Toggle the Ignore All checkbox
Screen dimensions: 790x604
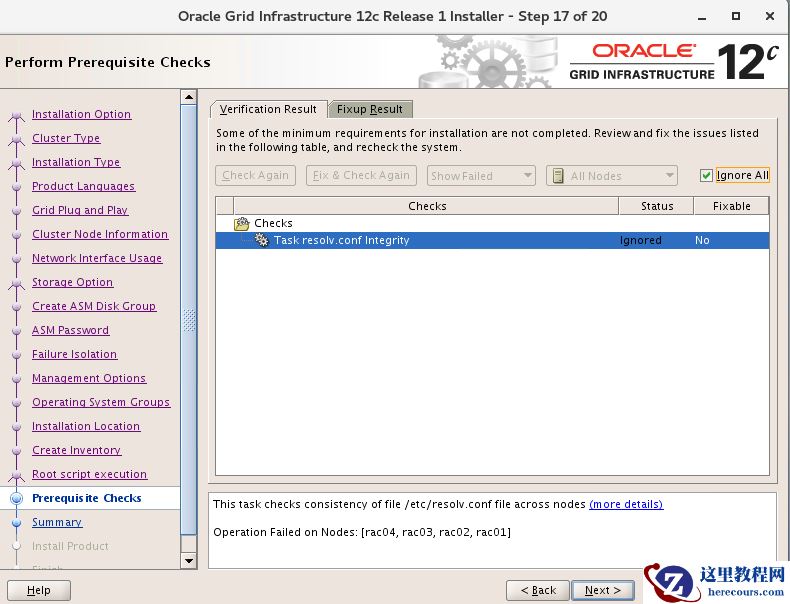coord(706,175)
